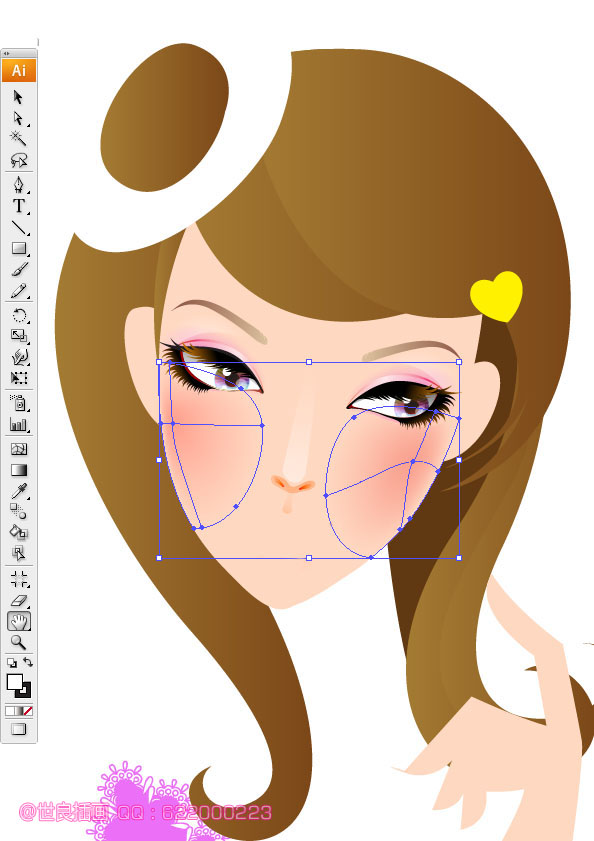Pick the Mesh tool
Screen dimensions: 594x841
click(18, 449)
